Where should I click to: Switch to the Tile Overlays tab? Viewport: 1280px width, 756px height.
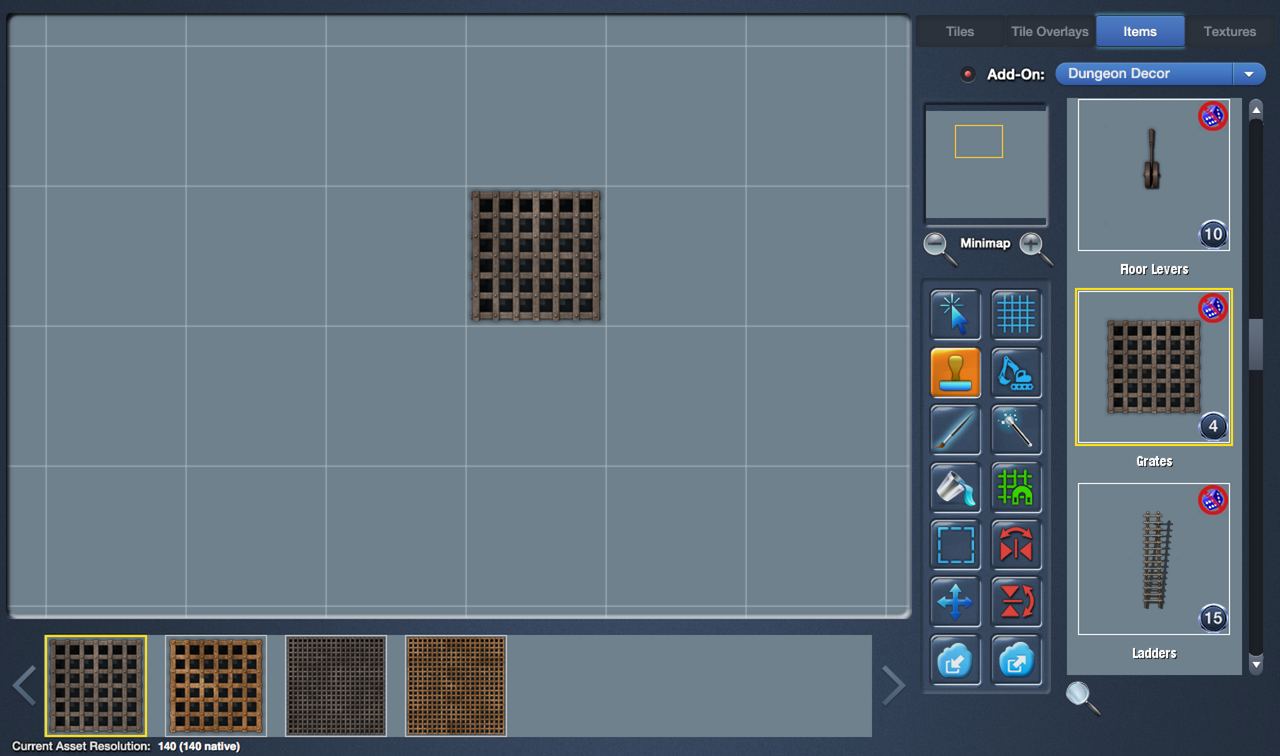coord(1049,31)
